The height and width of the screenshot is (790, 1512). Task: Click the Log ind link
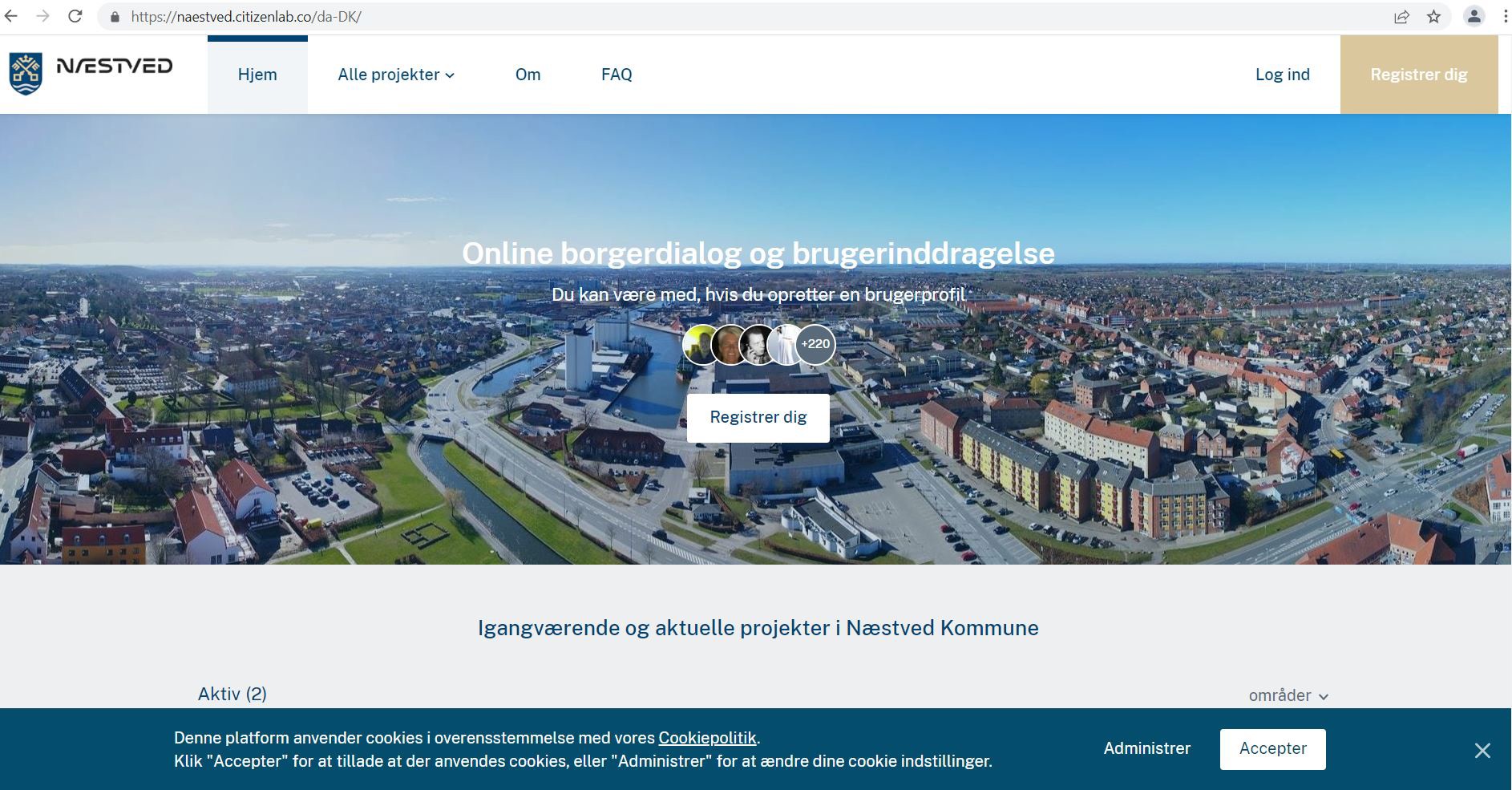click(x=1282, y=75)
